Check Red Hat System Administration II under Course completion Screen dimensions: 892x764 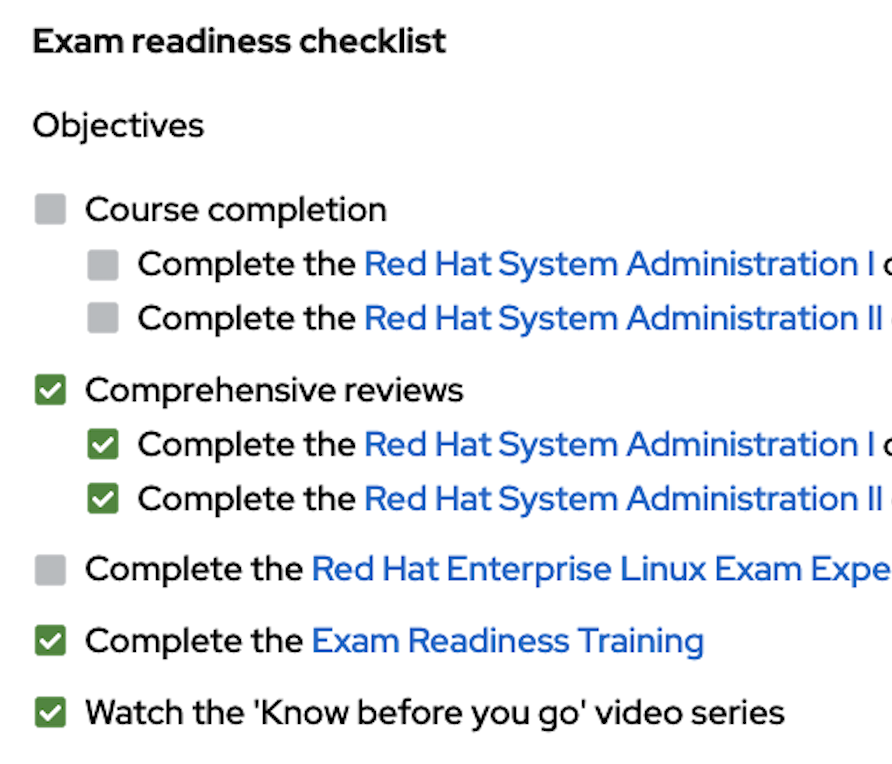pos(102,317)
